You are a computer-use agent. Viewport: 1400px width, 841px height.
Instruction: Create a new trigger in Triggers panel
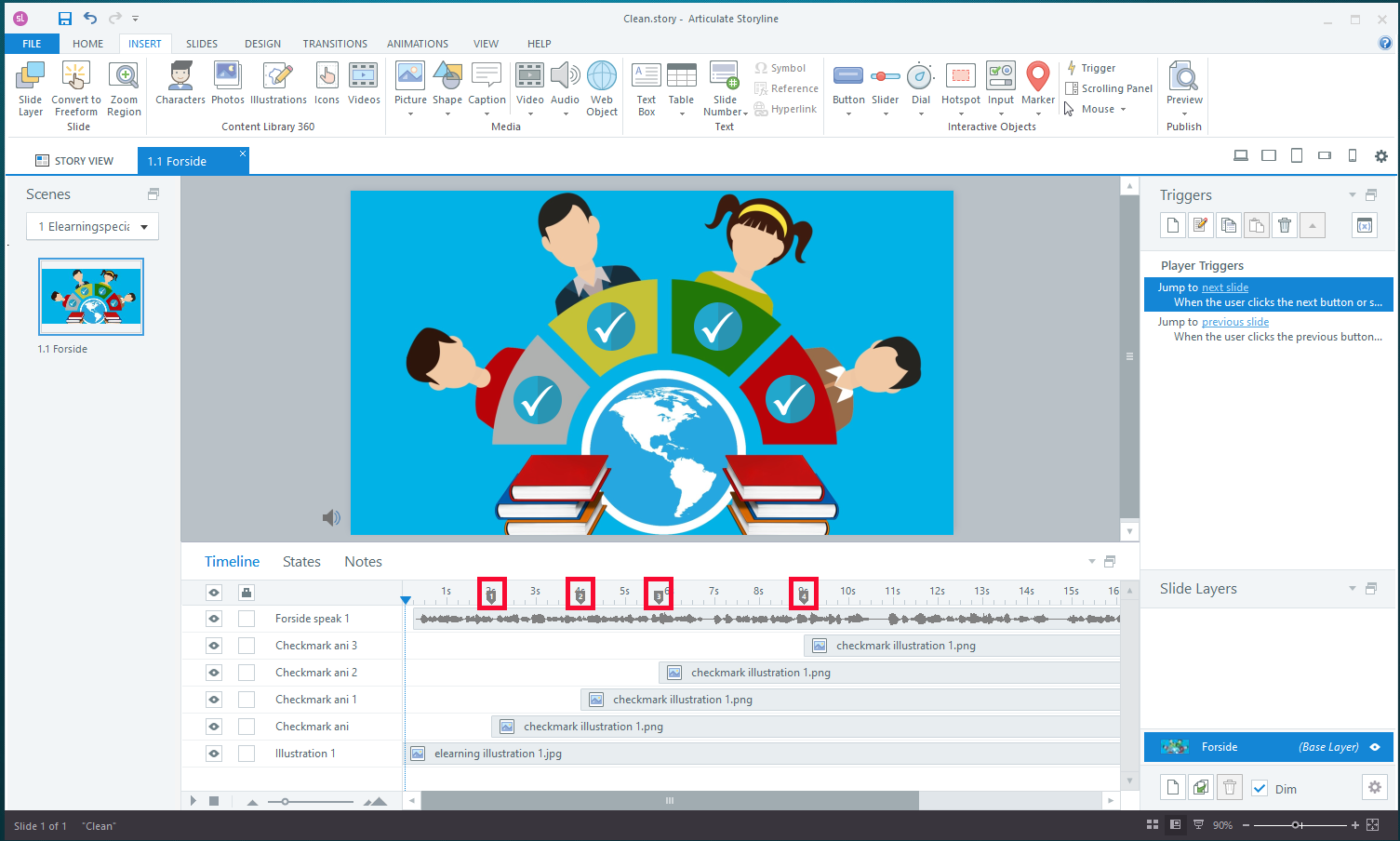pos(1172,224)
